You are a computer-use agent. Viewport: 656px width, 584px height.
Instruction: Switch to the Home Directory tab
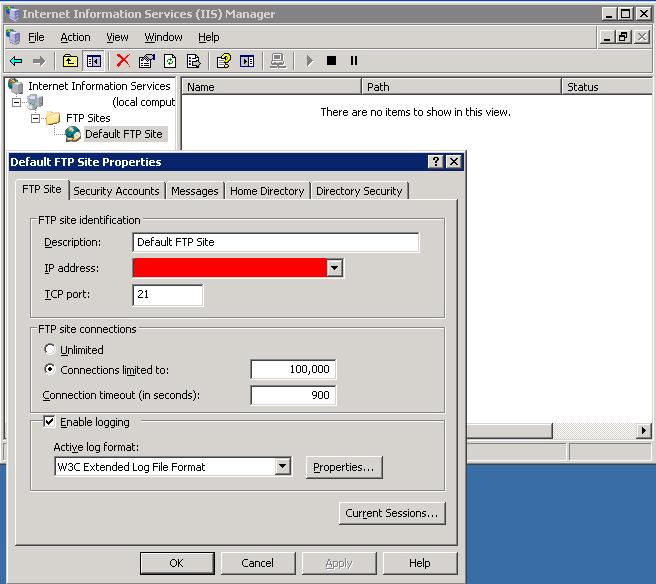pos(267,191)
